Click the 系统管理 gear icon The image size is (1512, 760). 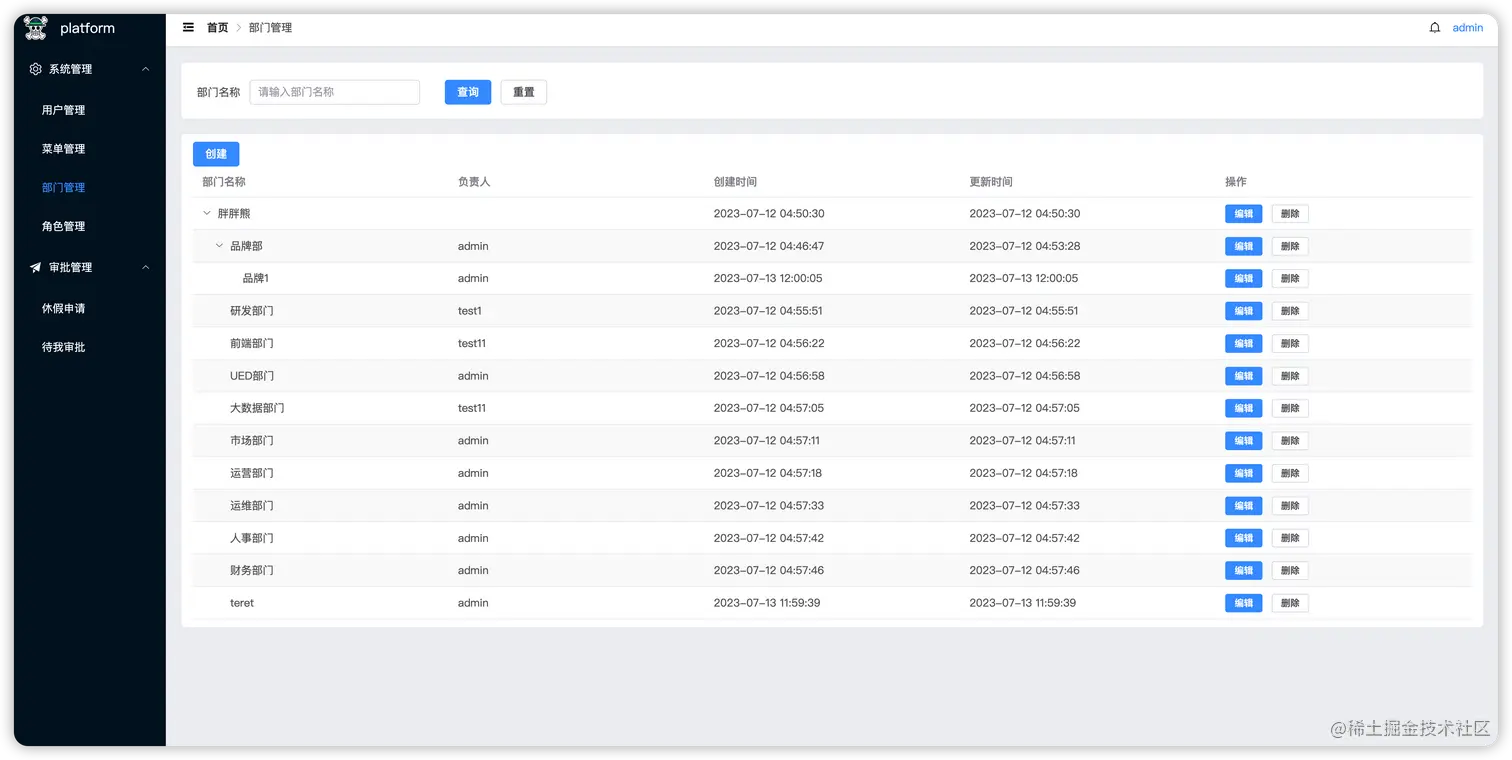(x=36, y=69)
